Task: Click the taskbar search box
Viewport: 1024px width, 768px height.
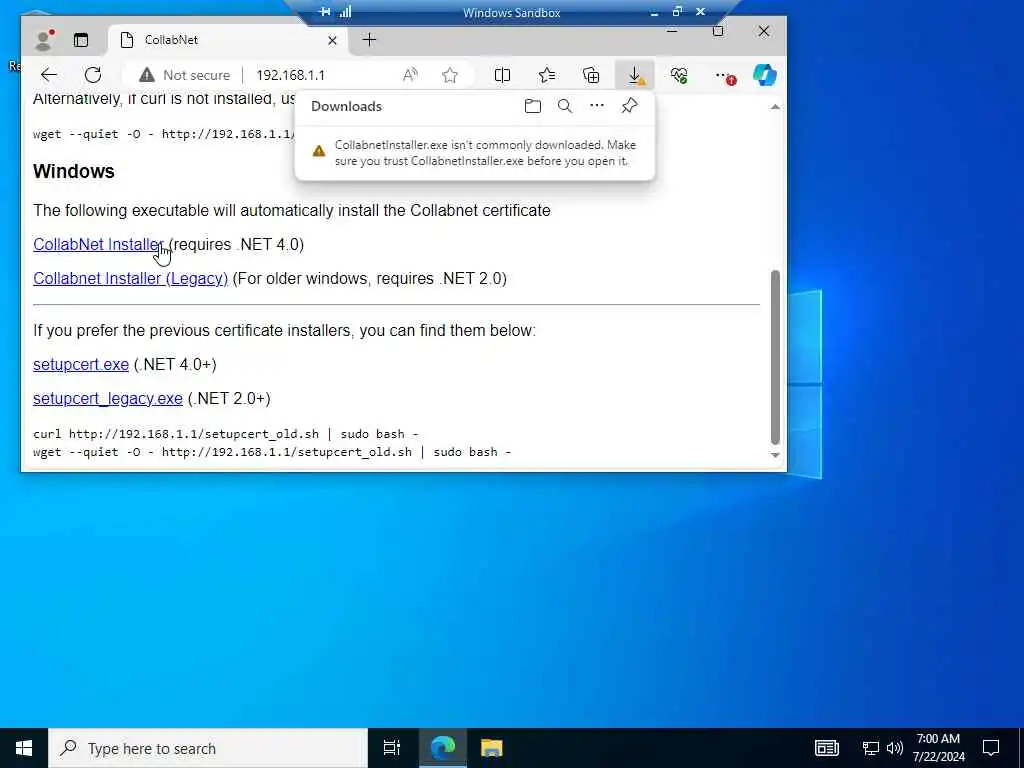Action: pos(208,748)
